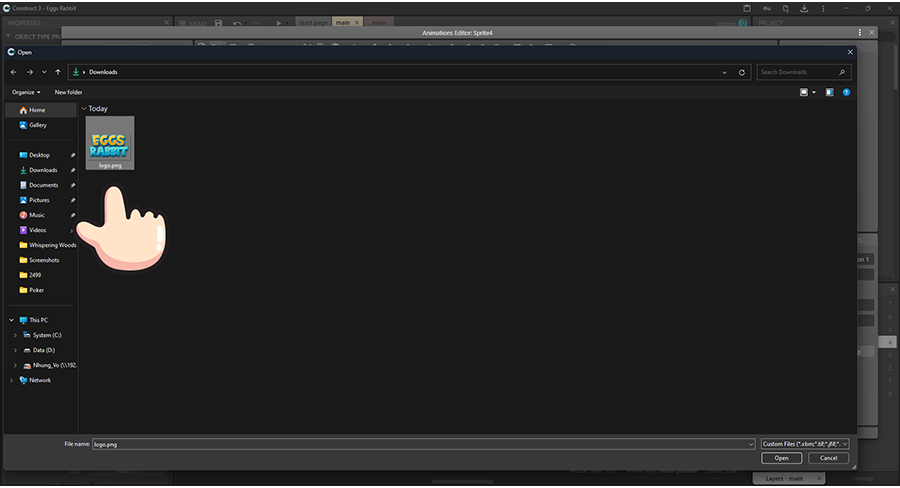Expand the System (C:) drive
The width and height of the screenshot is (900, 488).
pyautogui.click(x=15, y=335)
